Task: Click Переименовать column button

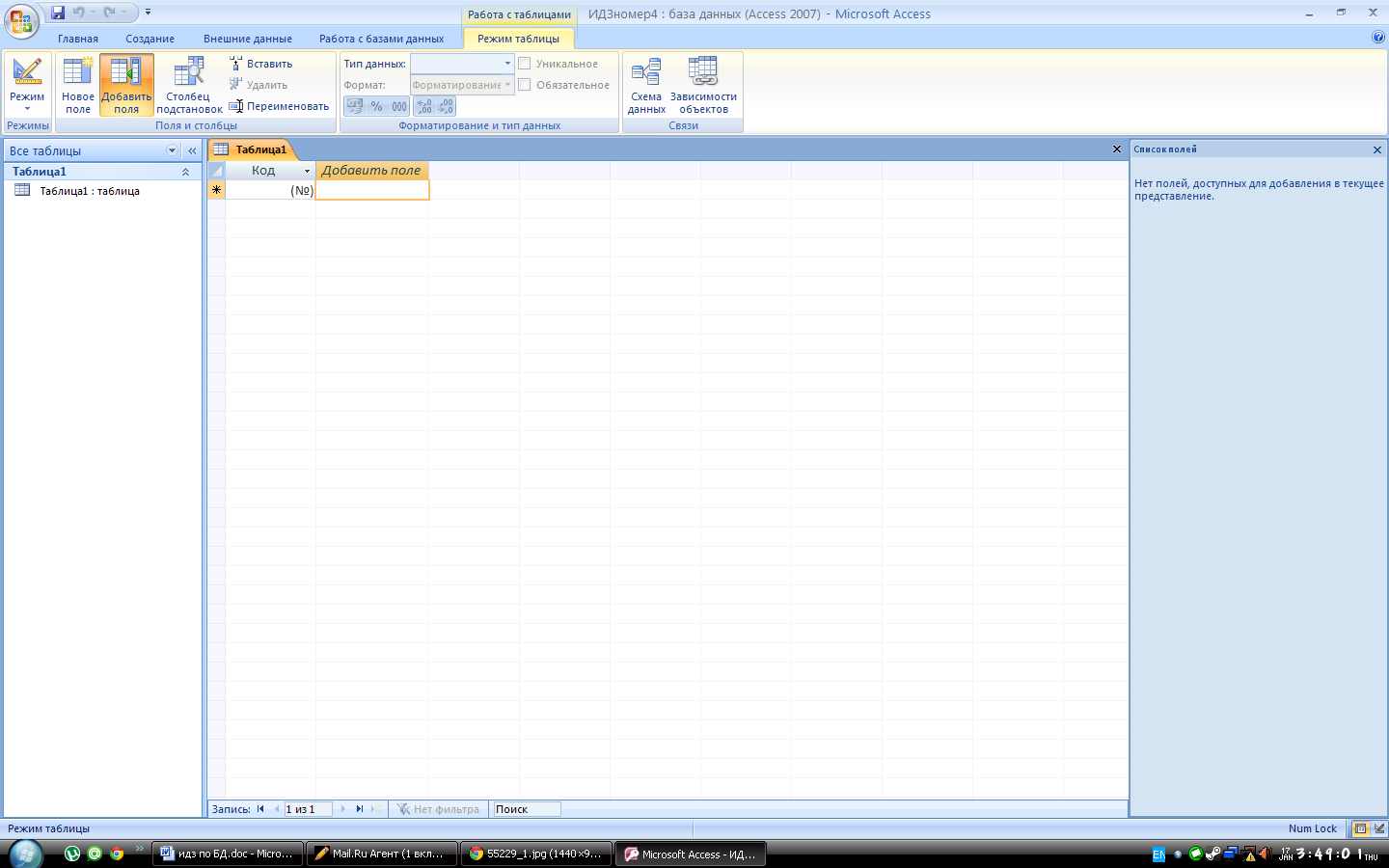Action: coord(280,106)
